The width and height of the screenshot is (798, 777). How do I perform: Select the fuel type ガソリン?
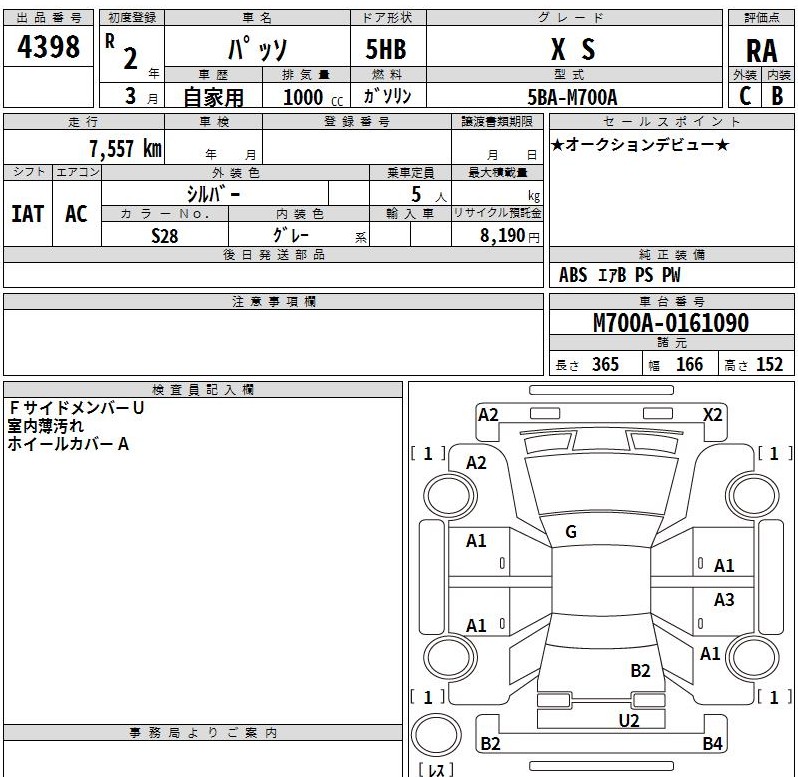[x=387, y=96]
